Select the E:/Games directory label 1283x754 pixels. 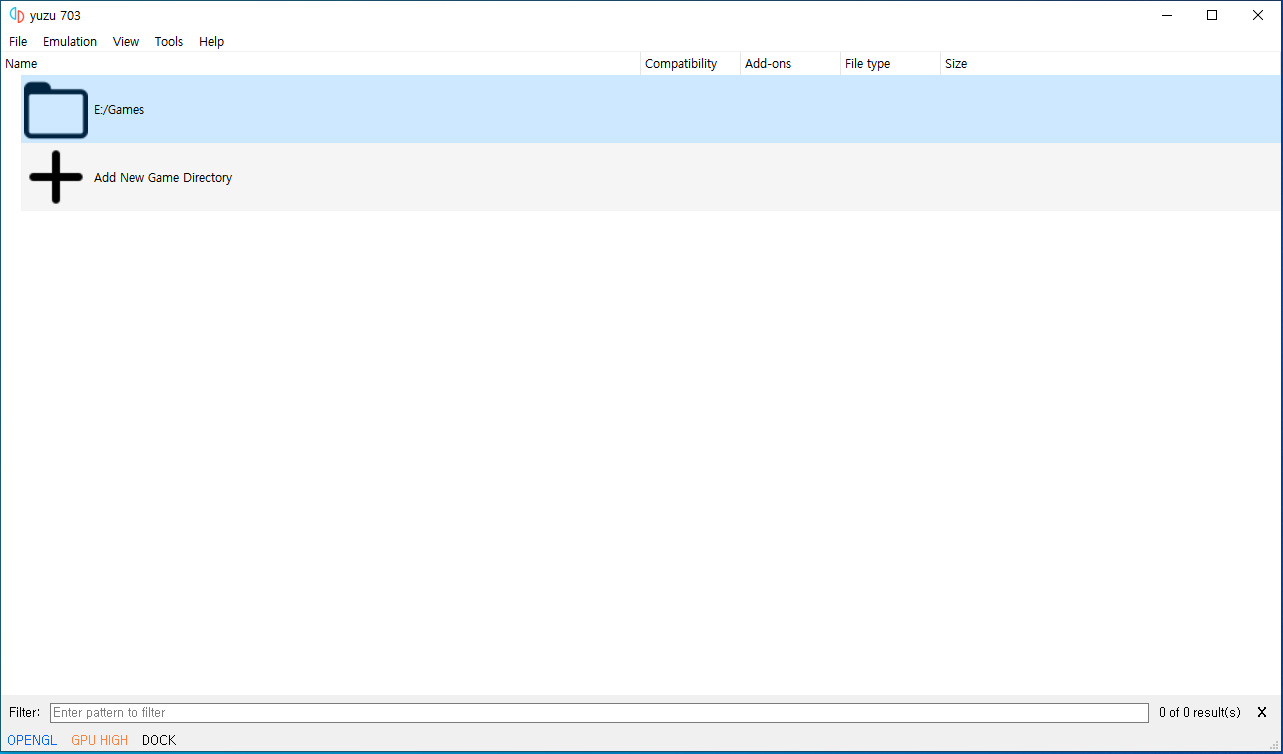119,110
